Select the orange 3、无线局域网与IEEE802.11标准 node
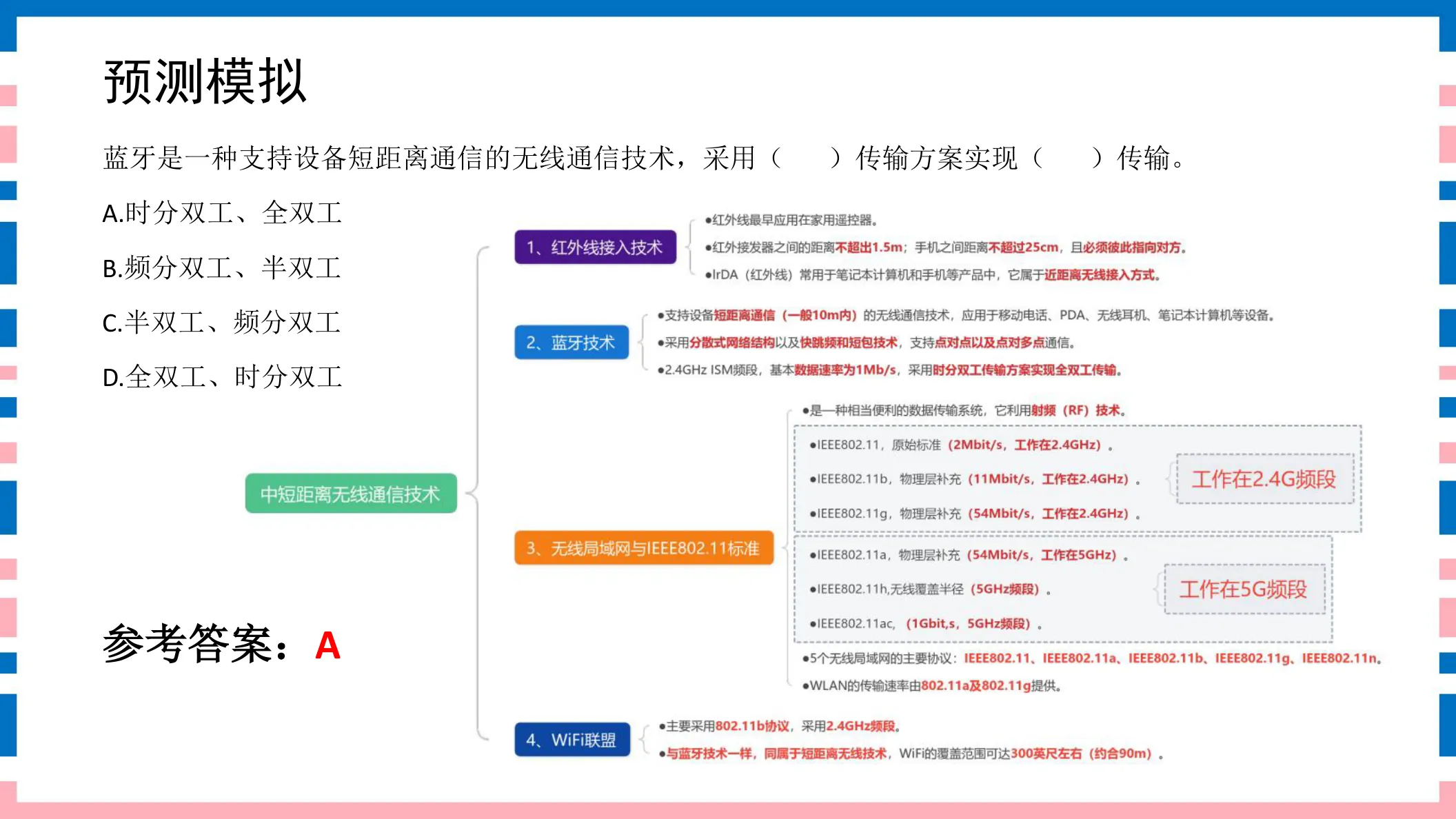1456x819 pixels. 644,547
